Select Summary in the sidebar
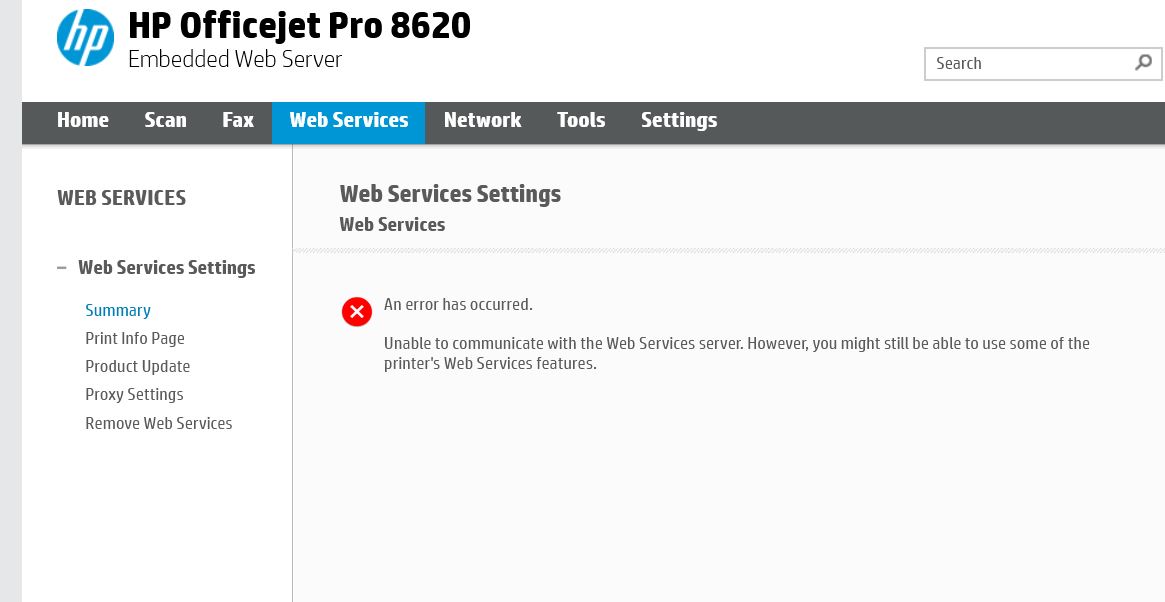The width and height of the screenshot is (1165, 602). click(x=118, y=310)
